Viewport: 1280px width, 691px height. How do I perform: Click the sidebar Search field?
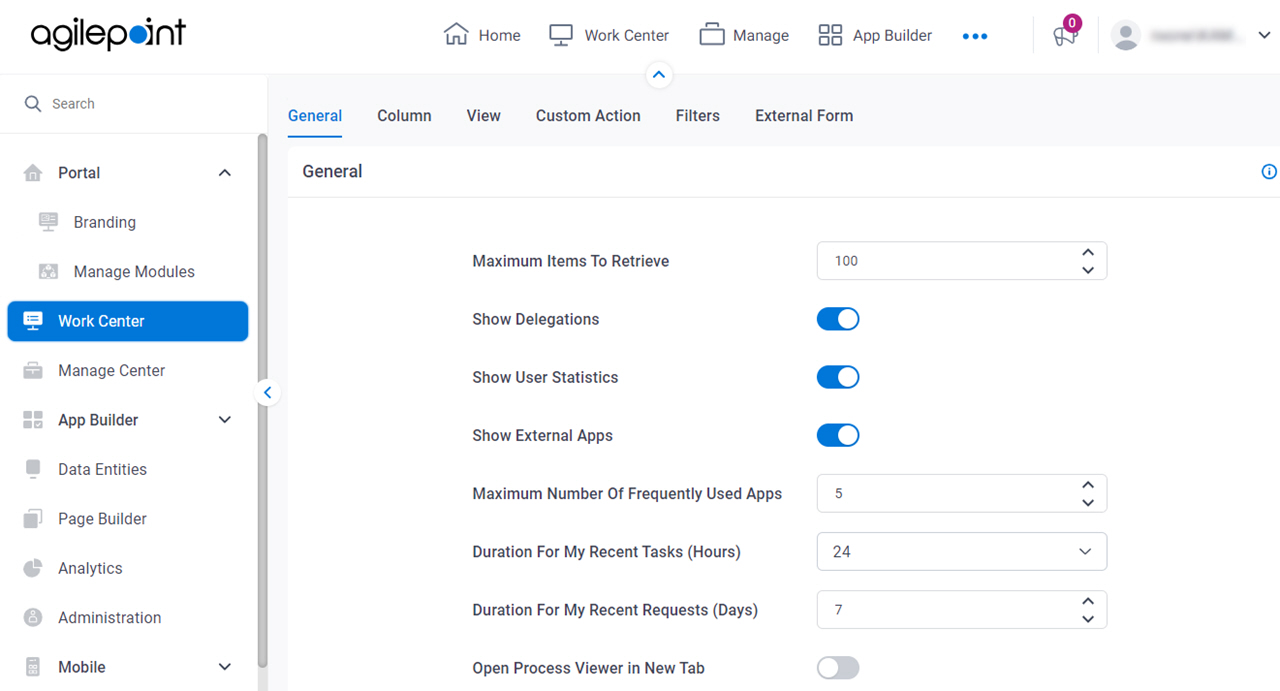[x=134, y=104]
